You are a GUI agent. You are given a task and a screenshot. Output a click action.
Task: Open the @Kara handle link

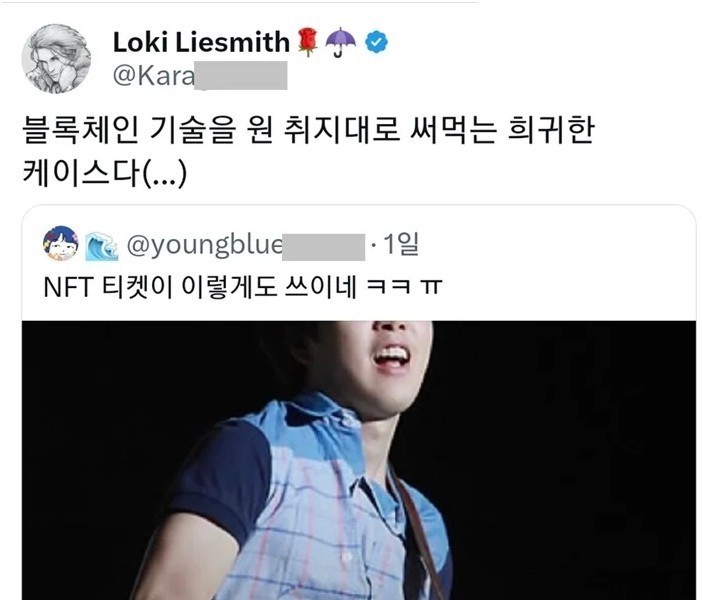(x=200, y=75)
